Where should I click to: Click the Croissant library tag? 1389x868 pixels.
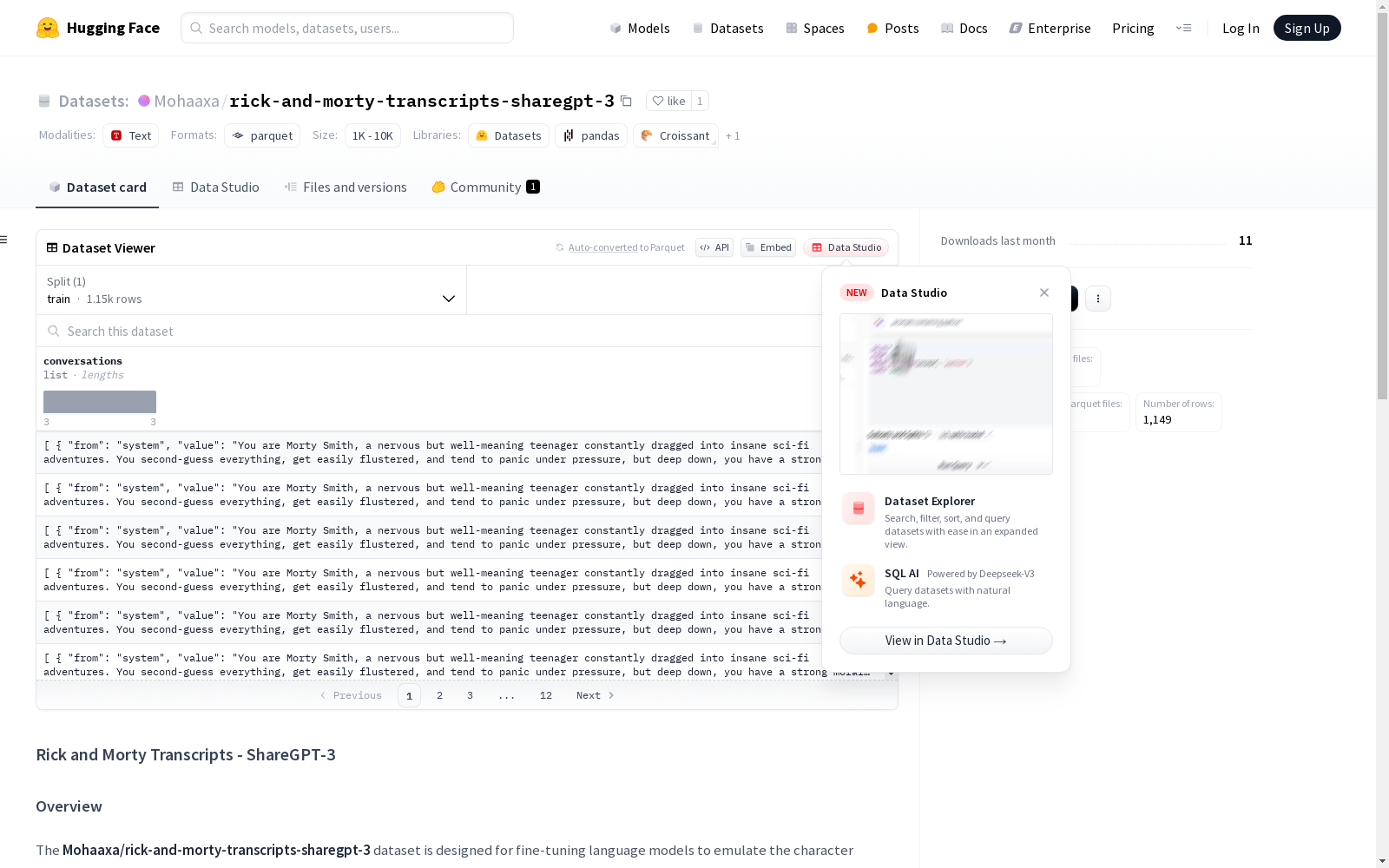tap(675, 135)
